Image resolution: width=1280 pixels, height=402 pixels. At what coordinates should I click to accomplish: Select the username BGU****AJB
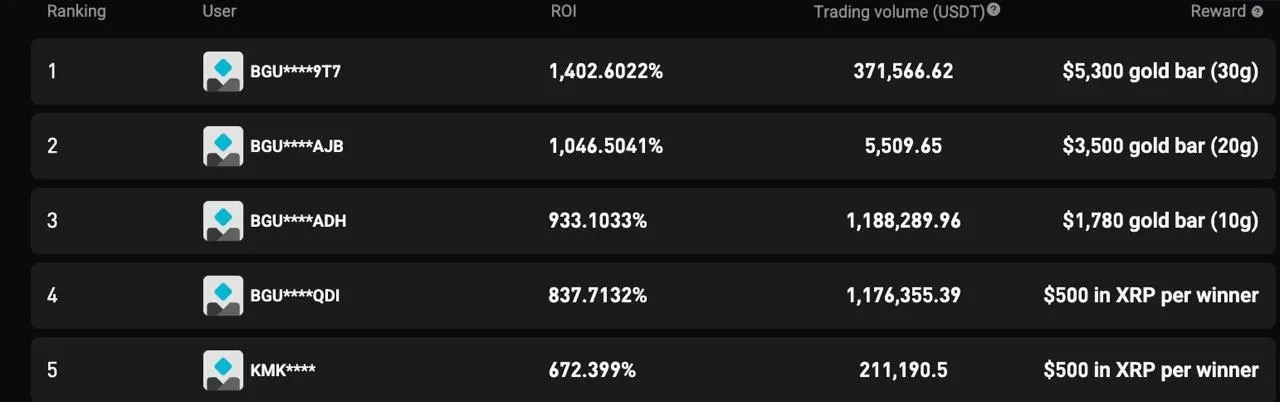click(x=297, y=146)
